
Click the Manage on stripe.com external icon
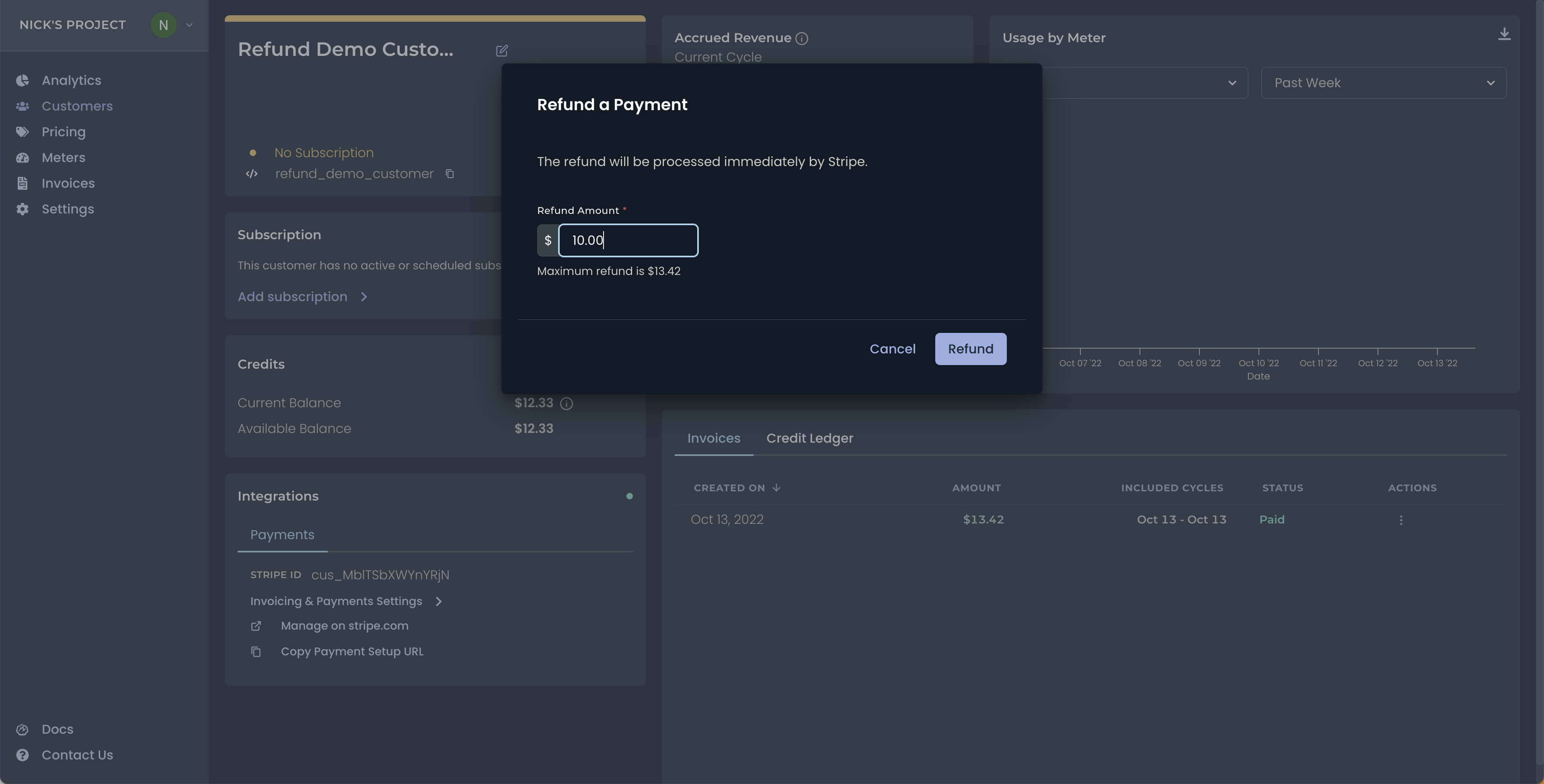pos(256,626)
